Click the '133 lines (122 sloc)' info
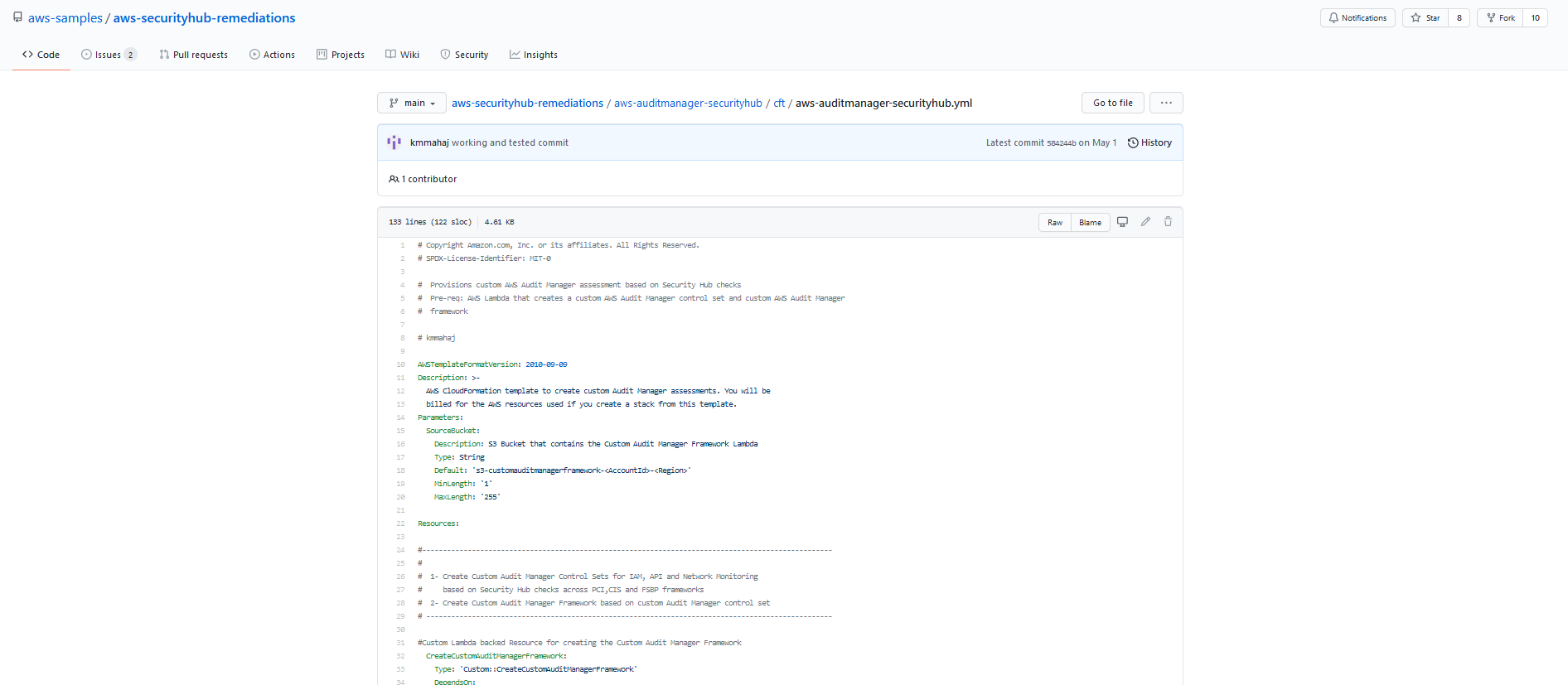The width and height of the screenshot is (1568, 685). coord(429,222)
